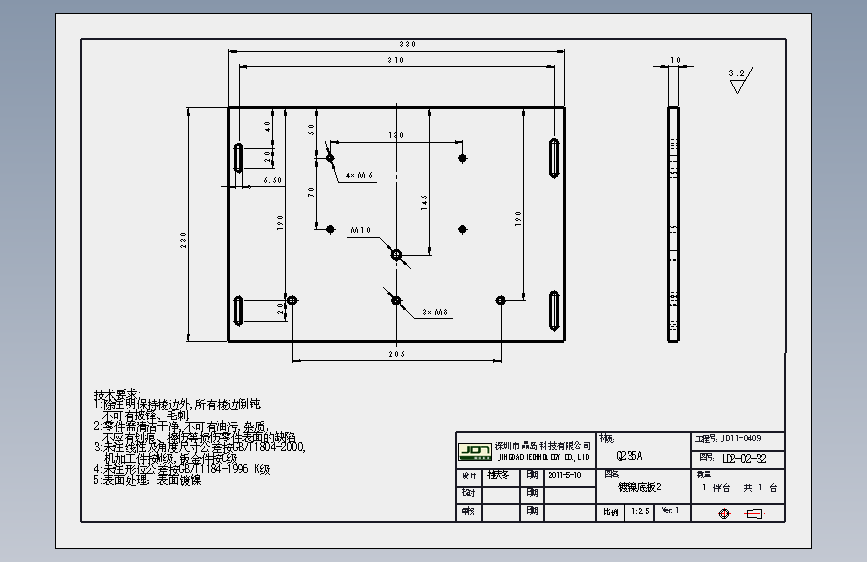The image size is (867, 562).
Task: Select the 50 vertical dimension
Action: [311, 129]
